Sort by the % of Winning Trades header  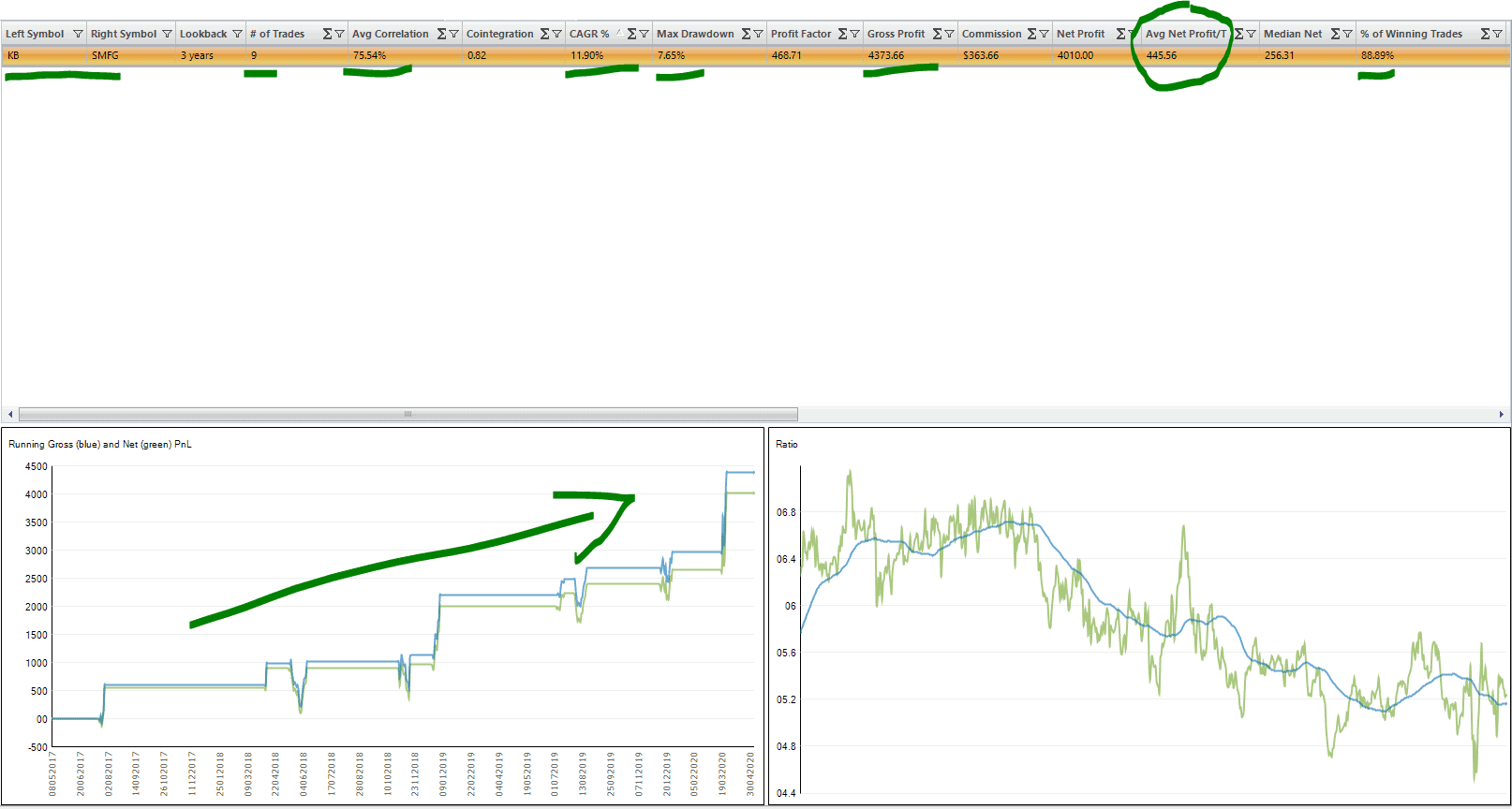pos(1412,34)
